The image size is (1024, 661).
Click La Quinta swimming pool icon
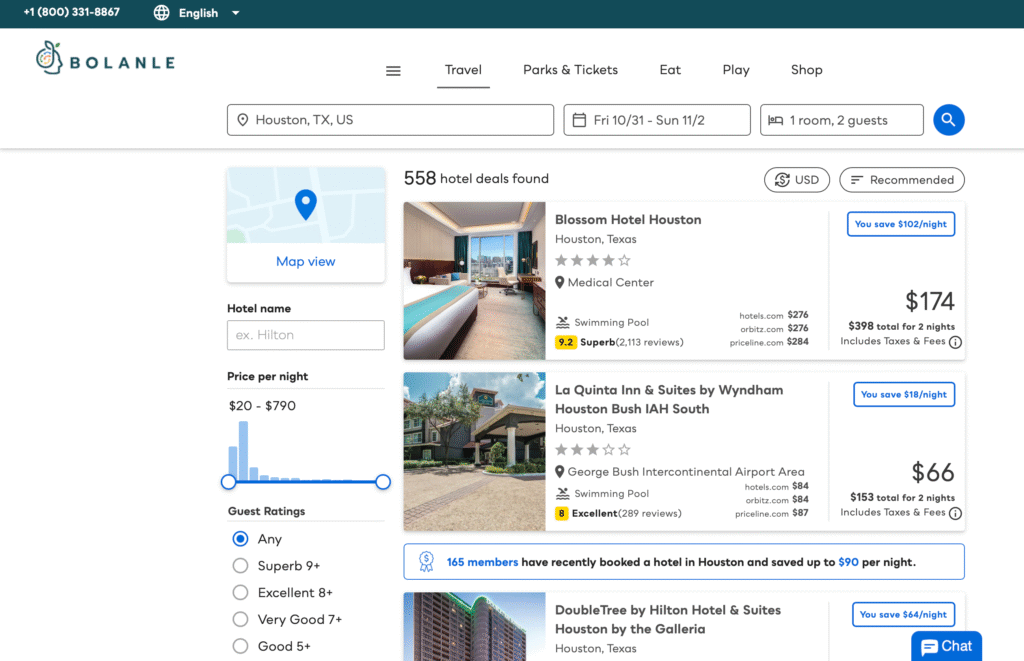pos(562,494)
